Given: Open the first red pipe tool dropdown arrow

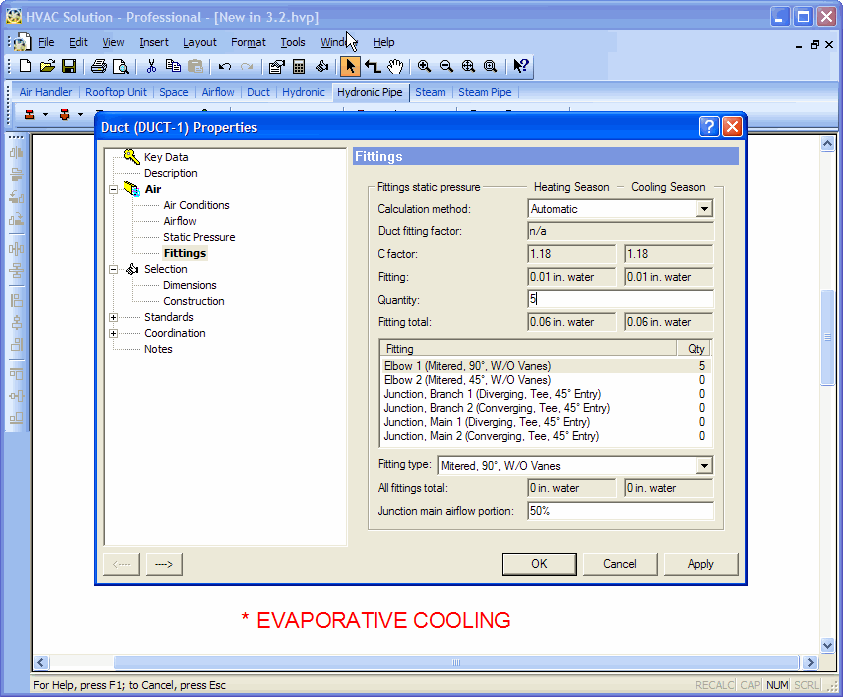Looking at the screenshot, I should [x=45, y=115].
